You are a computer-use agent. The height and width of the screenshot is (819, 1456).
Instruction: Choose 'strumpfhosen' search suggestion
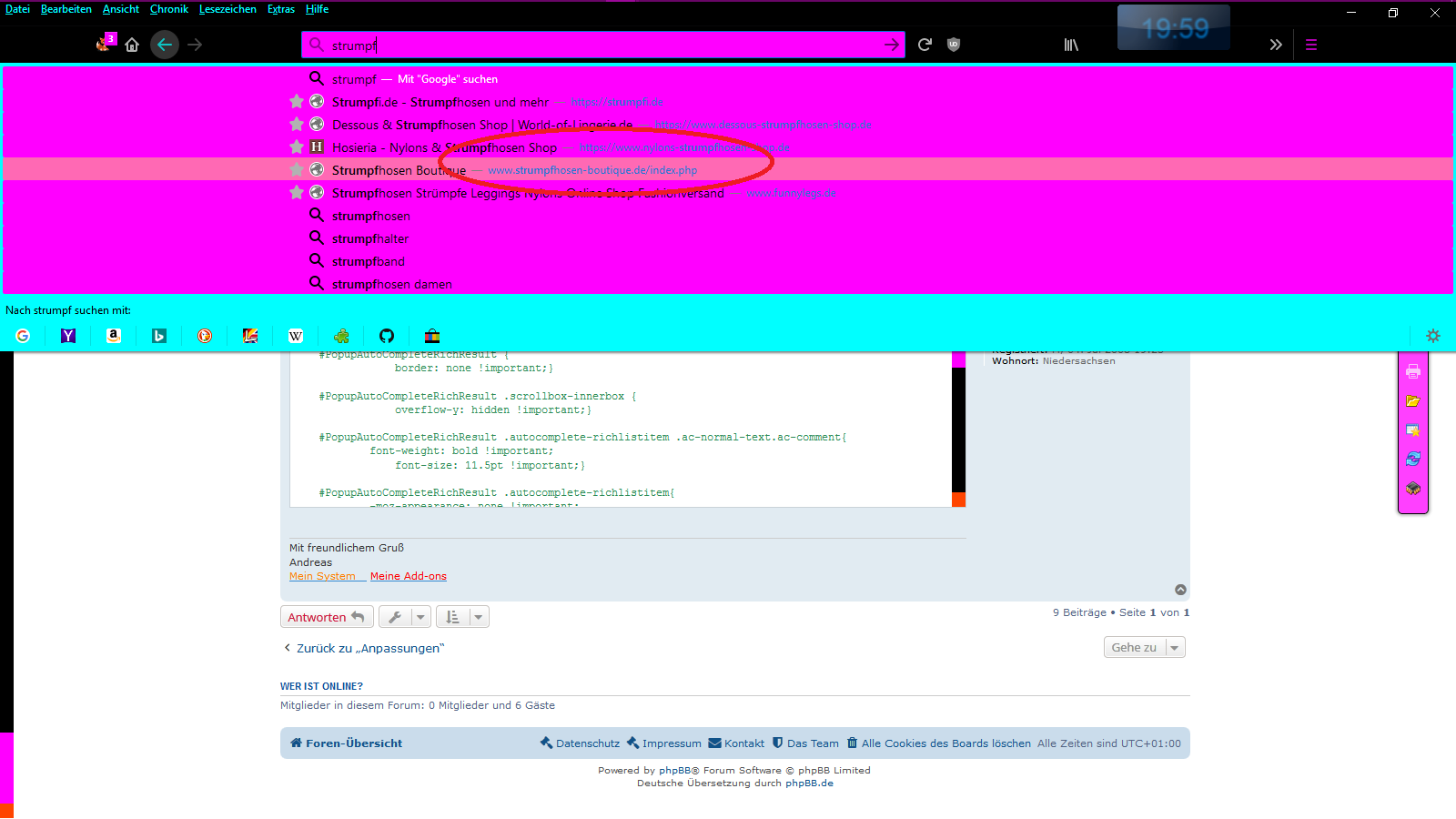tap(728, 216)
